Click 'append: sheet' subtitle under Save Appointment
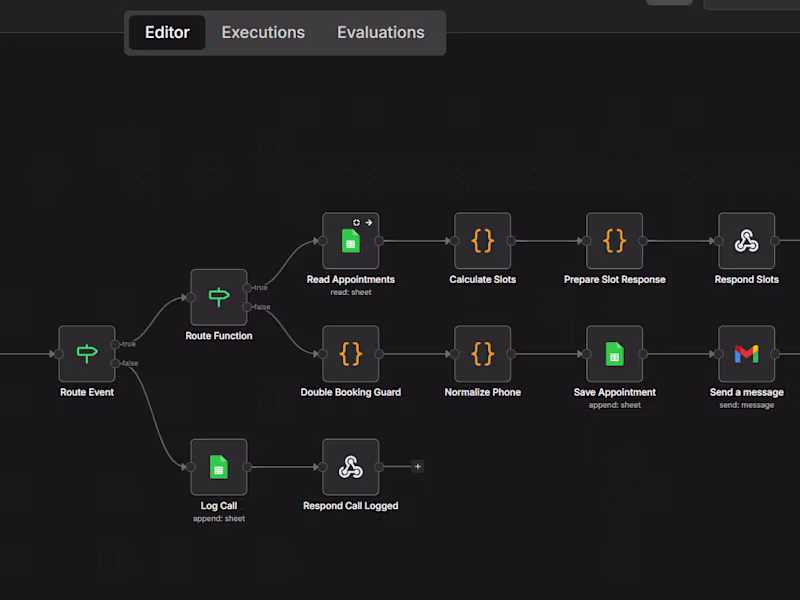800x600 pixels. click(614, 405)
